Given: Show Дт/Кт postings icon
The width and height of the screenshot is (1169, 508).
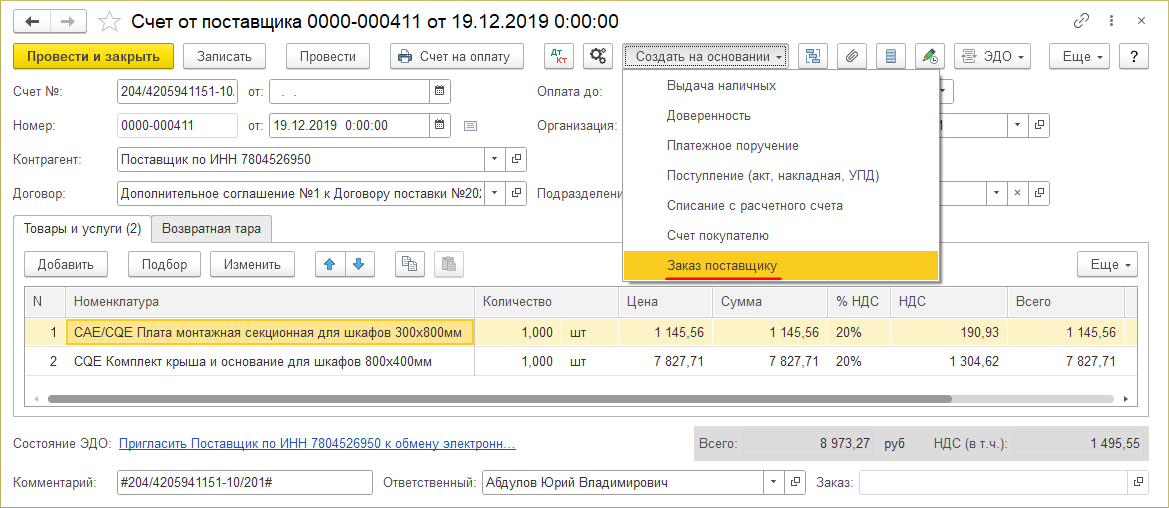Looking at the screenshot, I should [x=558, y=56].
